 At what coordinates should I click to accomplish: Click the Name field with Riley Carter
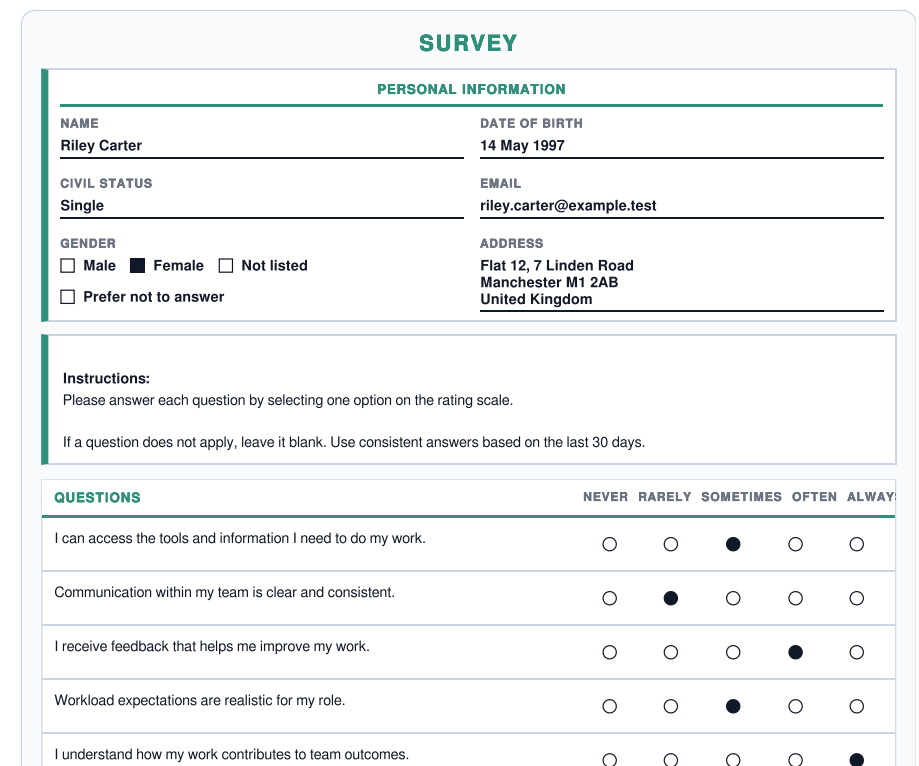pyautogui.click(x=261, y=146)
